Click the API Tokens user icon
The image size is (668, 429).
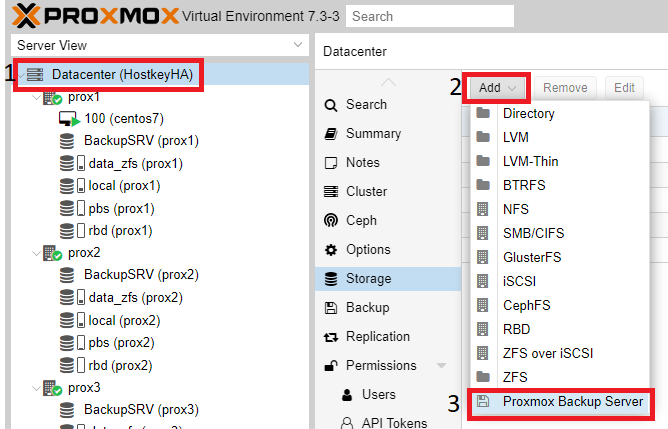tap(347, 423)
